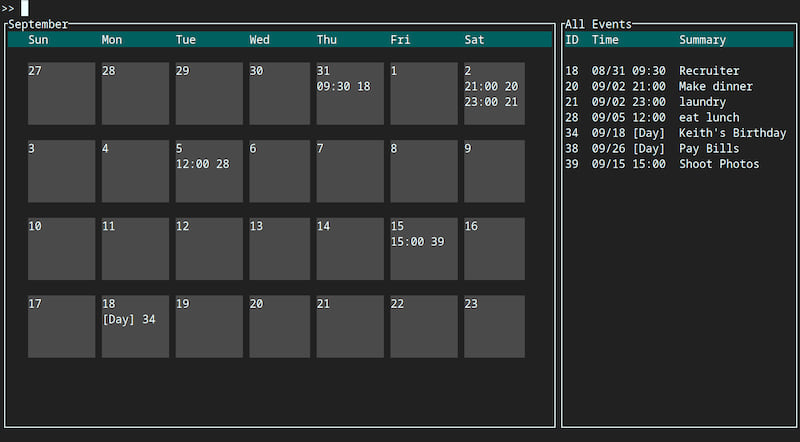Click the Thu column header
Viewport: 800px width, 442px height.
(327, 40)
